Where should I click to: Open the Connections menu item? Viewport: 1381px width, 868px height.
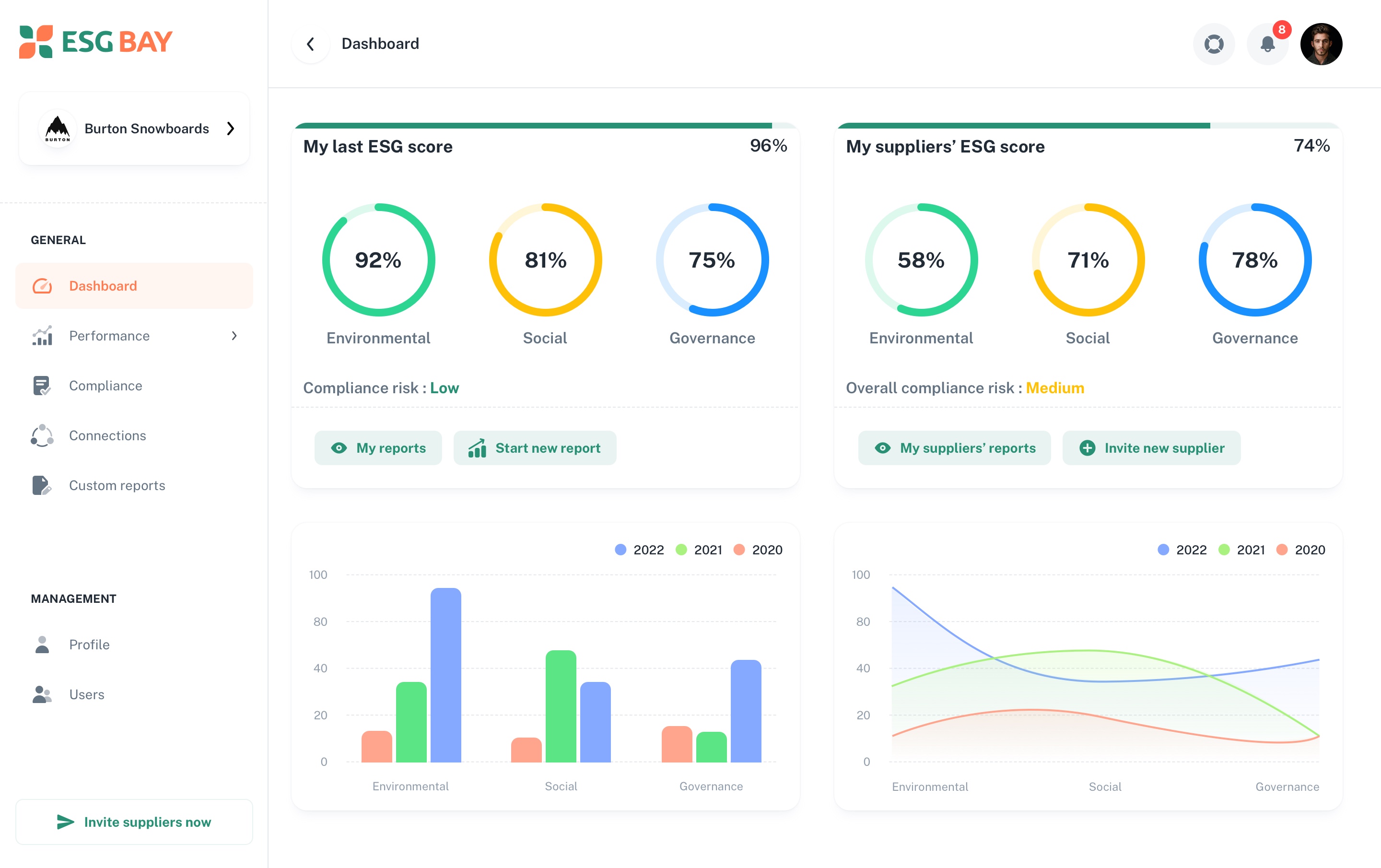tap(134, 435)
